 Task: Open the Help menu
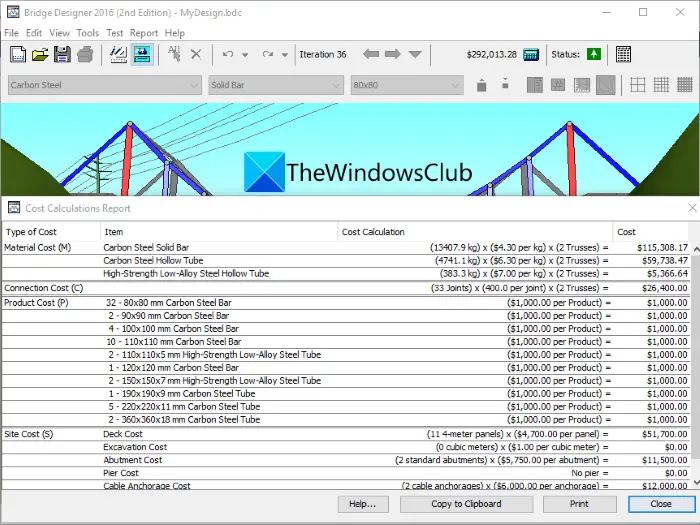click(x=175, y=33)
